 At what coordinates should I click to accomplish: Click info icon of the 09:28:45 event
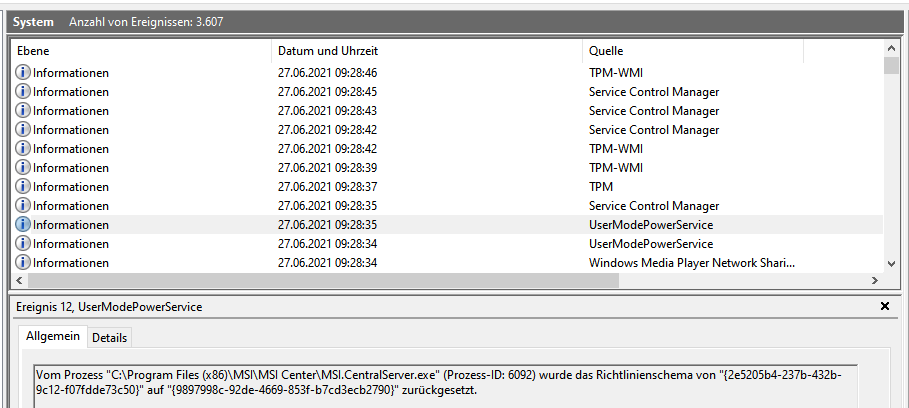pyautogui.click(x=23, y=92)
